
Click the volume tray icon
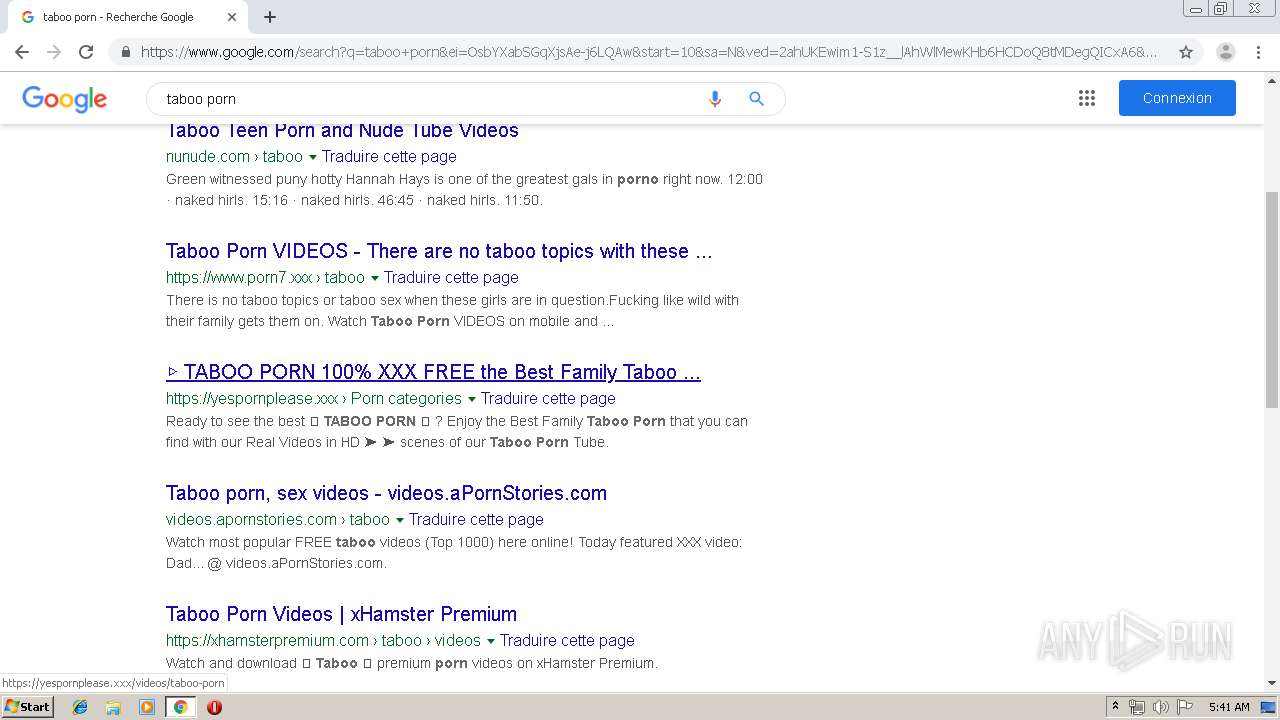pyautogui.click(x=1160, y=707)
